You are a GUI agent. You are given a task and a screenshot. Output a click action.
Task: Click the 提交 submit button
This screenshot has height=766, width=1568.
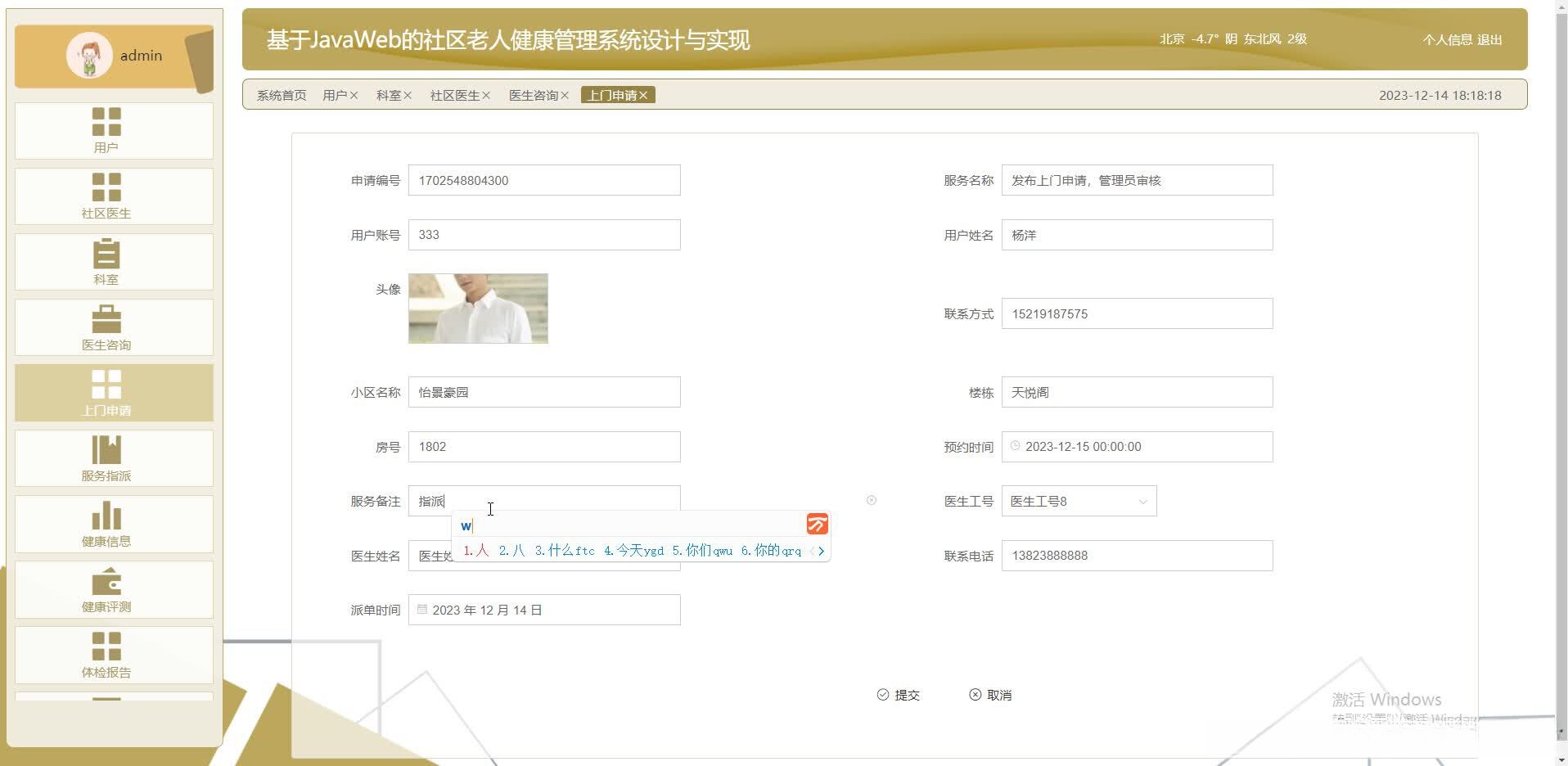[899, 695]
